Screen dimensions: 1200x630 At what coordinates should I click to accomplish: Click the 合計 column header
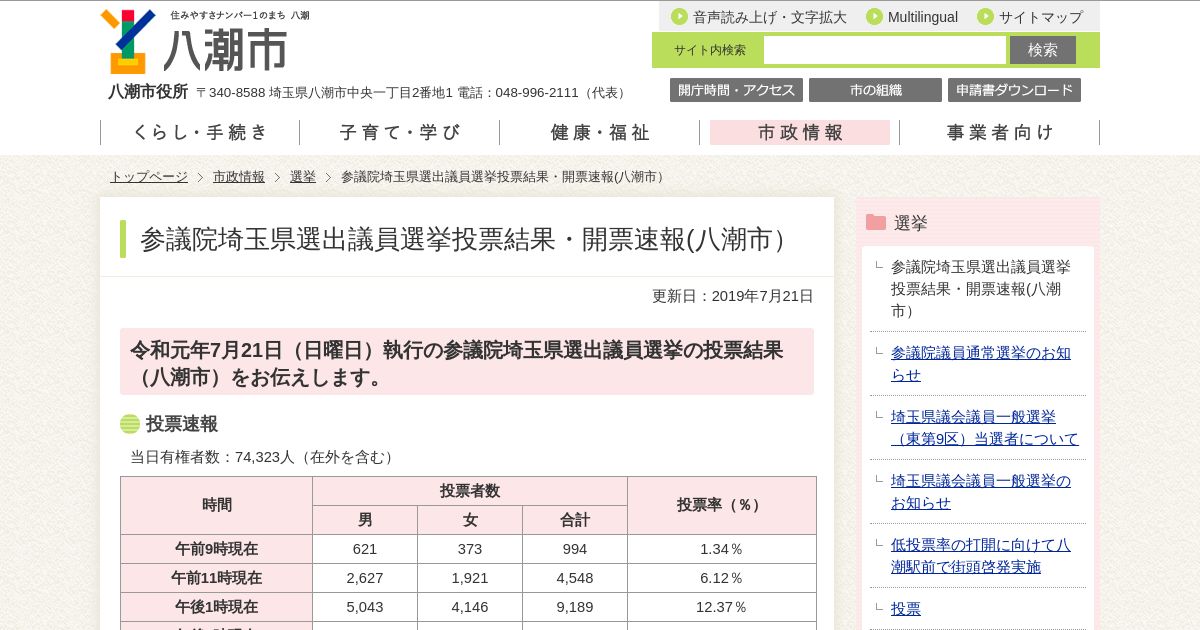575,520
